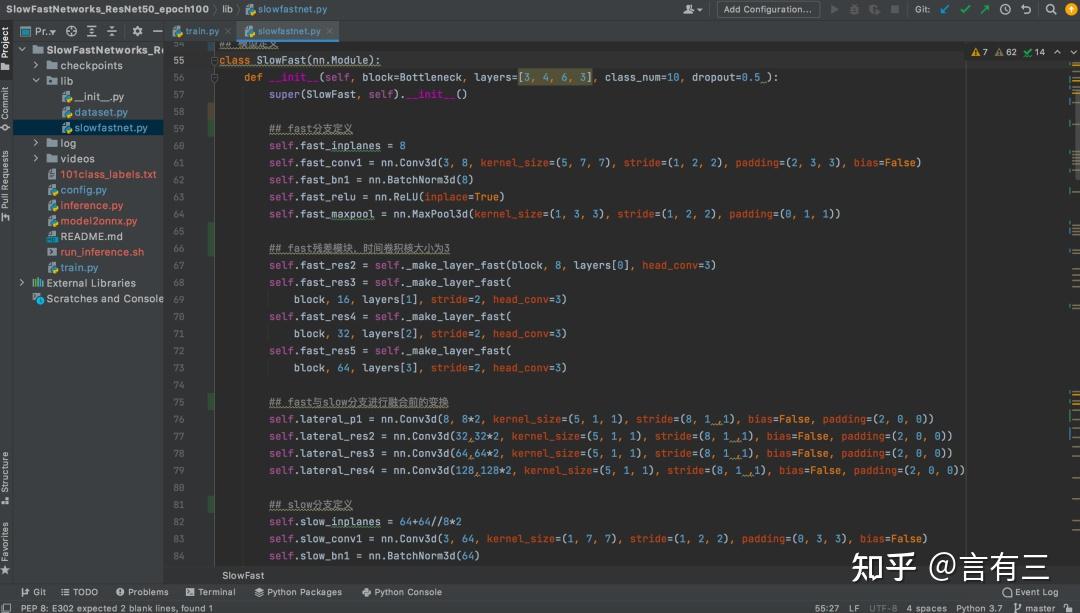1080x613 pixels.
Task: Collapse all in the Project tree
Action: [111, 31]
